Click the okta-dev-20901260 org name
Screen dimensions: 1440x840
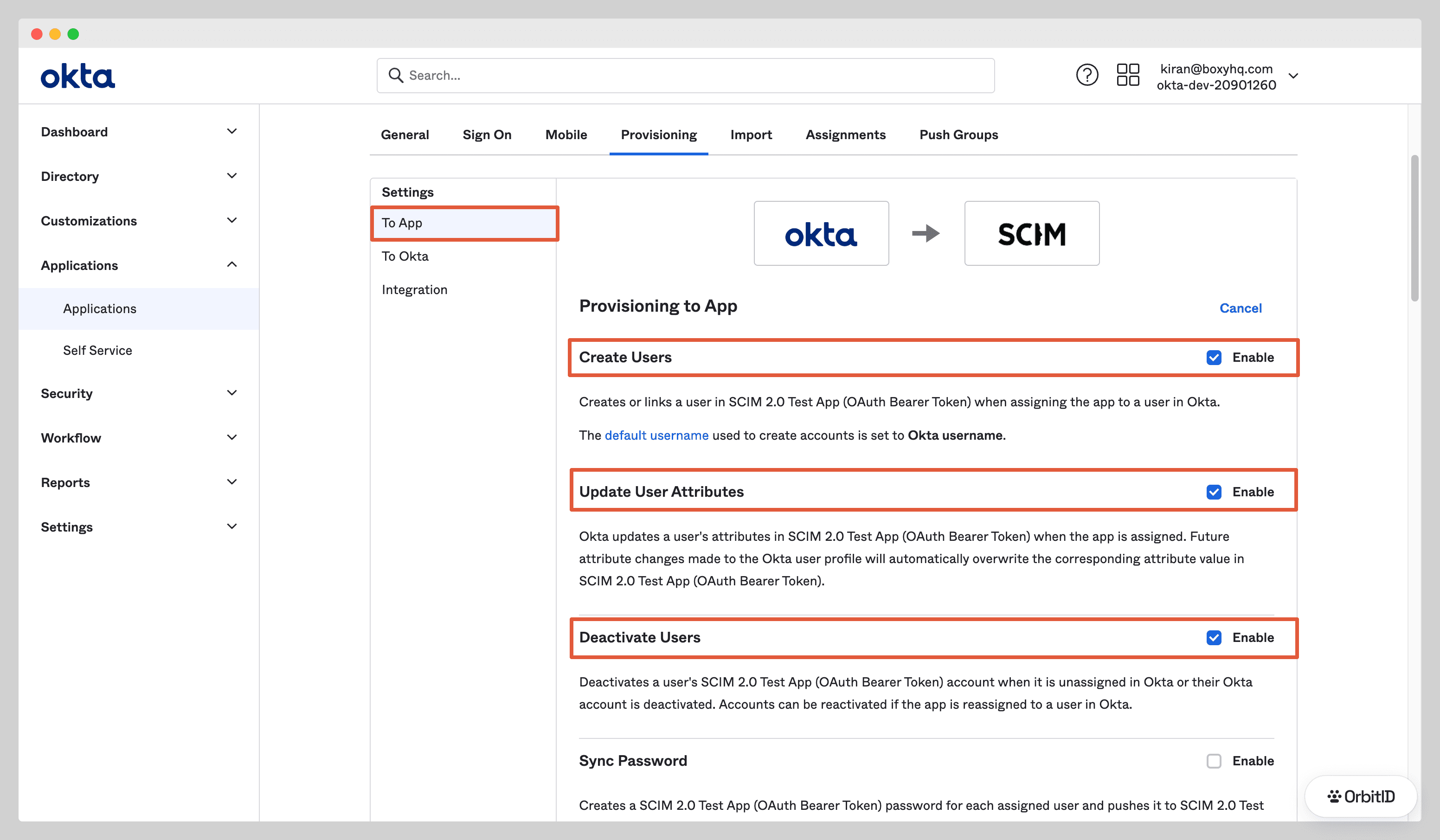point(1216,85)
